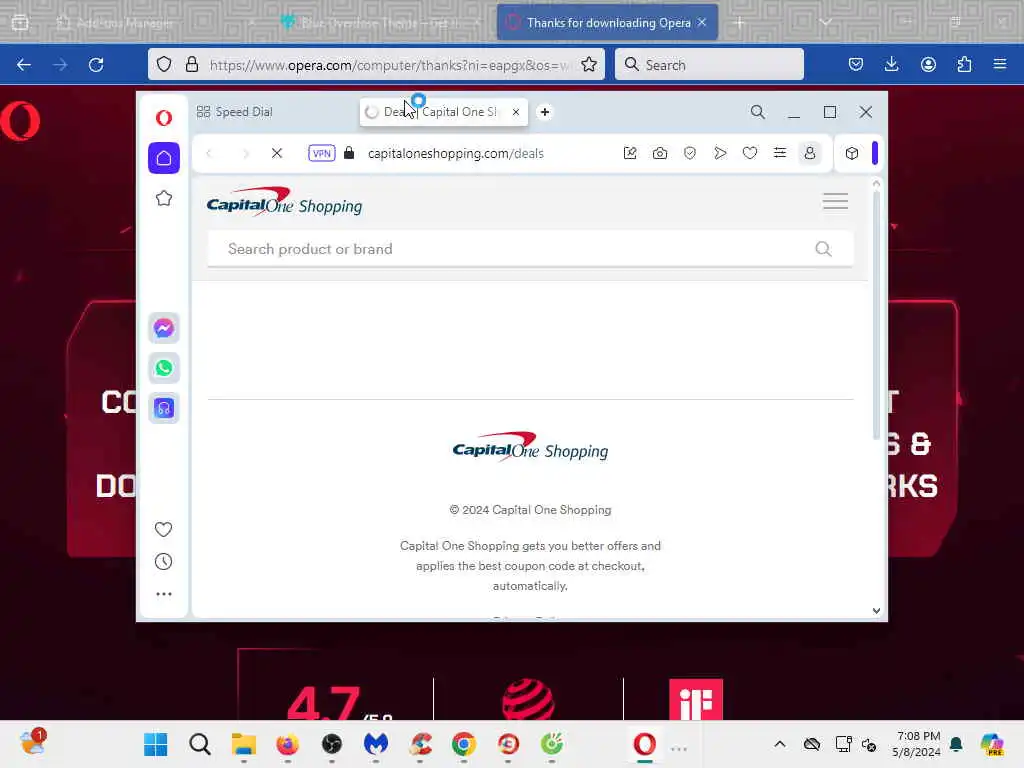The image size is (1024, 768).
Task: Click the Opera share/edit page icon
Action: [x=630, y=153]
